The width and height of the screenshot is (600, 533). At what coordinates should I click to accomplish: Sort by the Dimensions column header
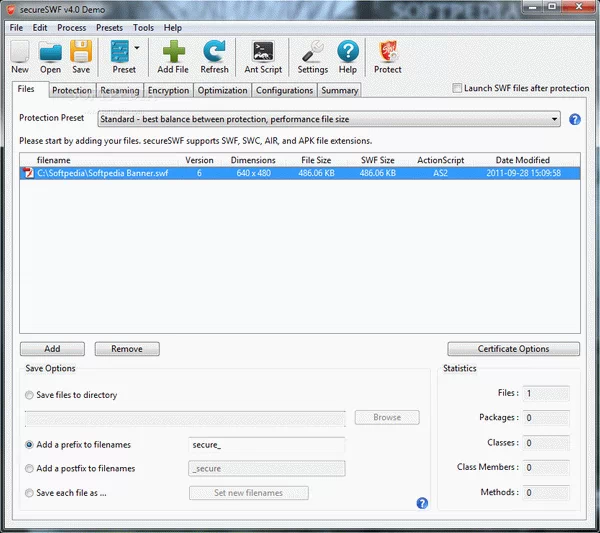(x=253, y=160)
